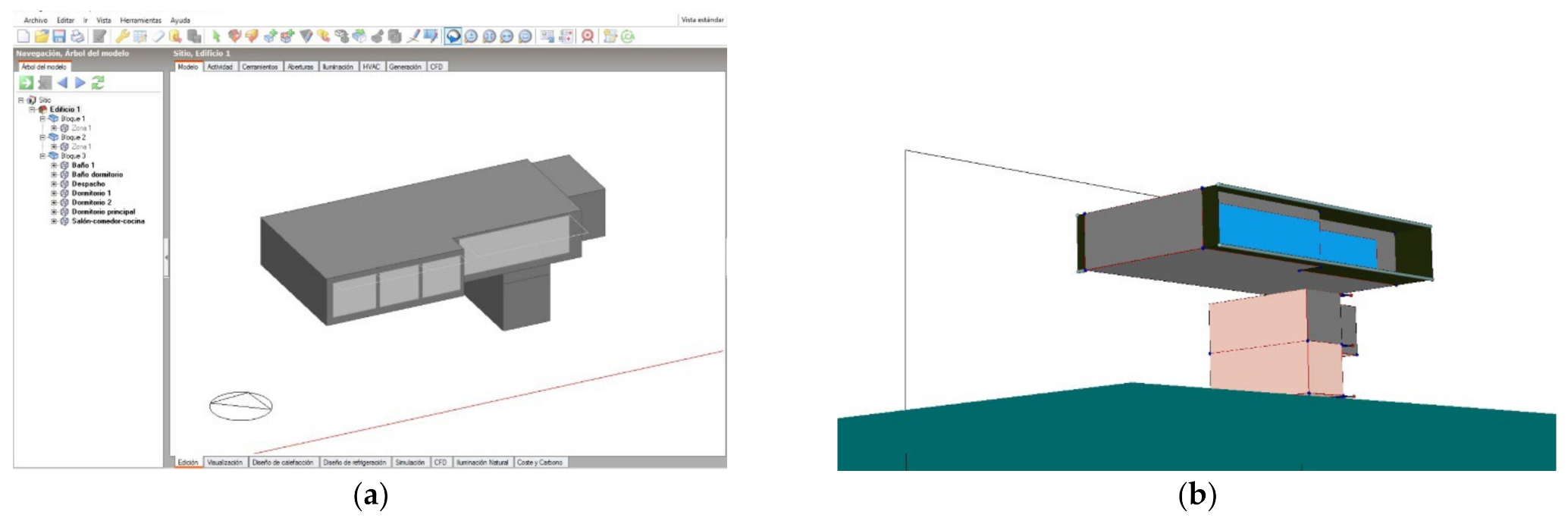Select Dormitorio 2 in the tree
This screenshot has height=521, width=1568.
pos(92,202)
